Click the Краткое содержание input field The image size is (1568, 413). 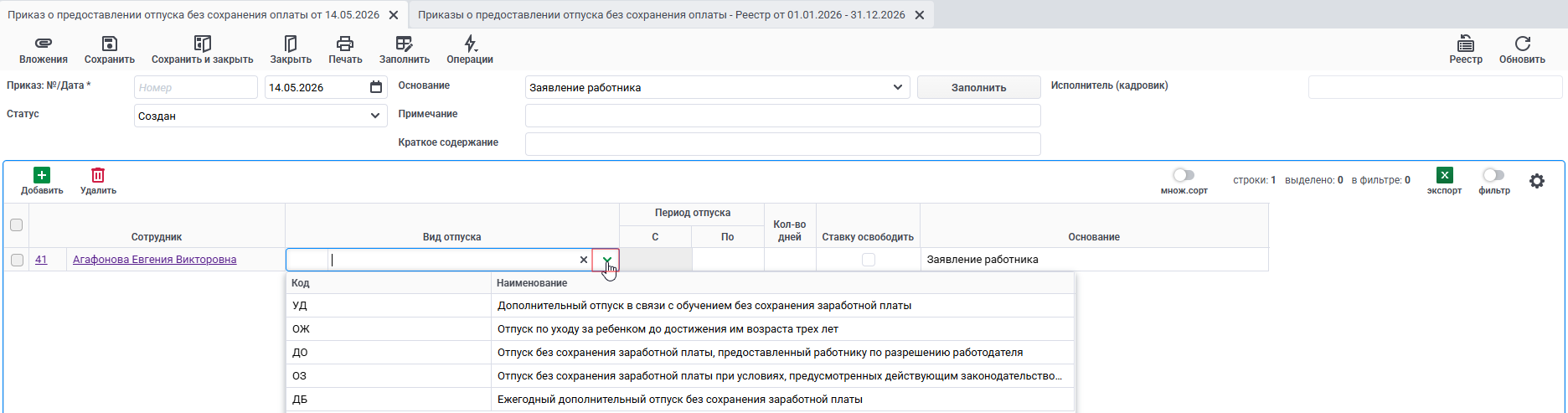[783, 144]
